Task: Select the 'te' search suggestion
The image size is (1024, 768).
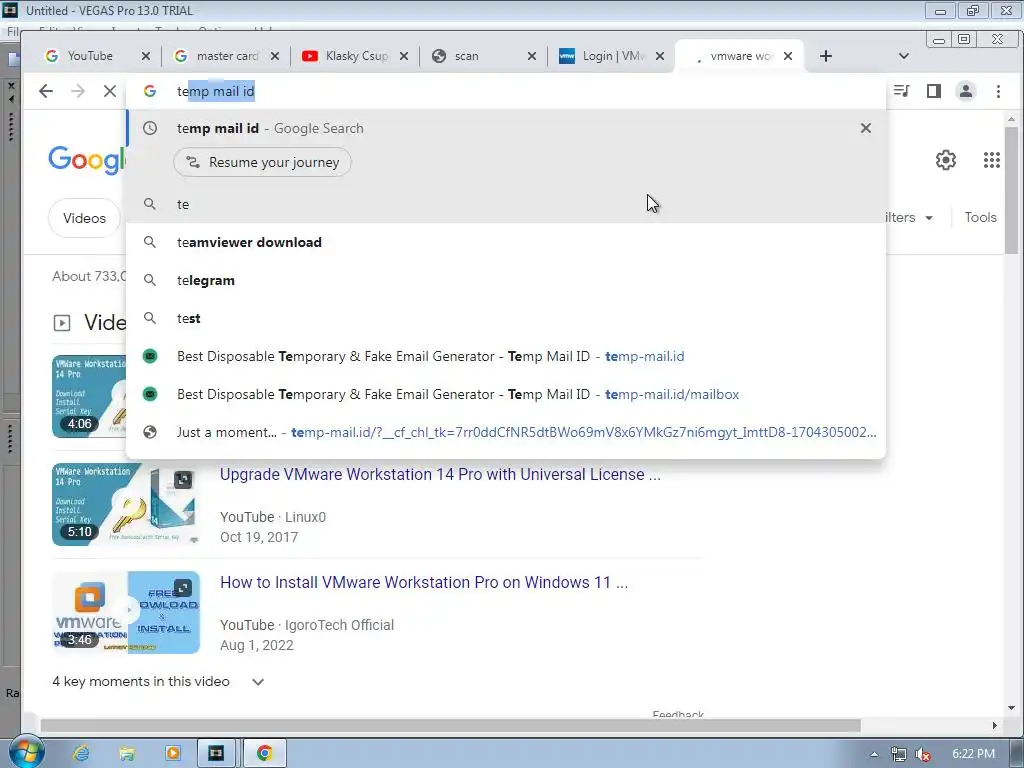Action: (506, 204)
